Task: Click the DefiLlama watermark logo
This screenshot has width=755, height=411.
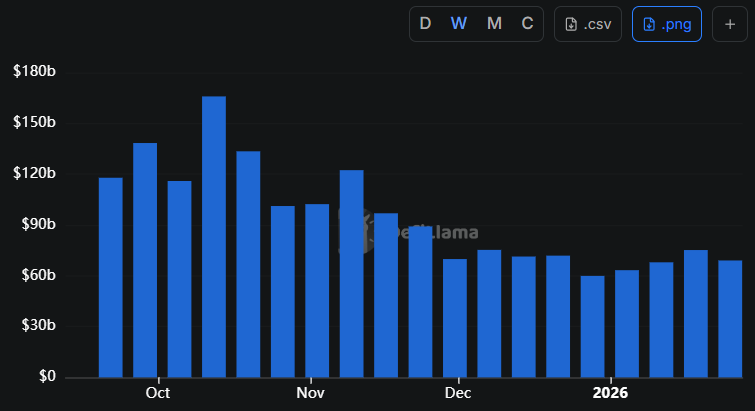Action: [410, 232]
